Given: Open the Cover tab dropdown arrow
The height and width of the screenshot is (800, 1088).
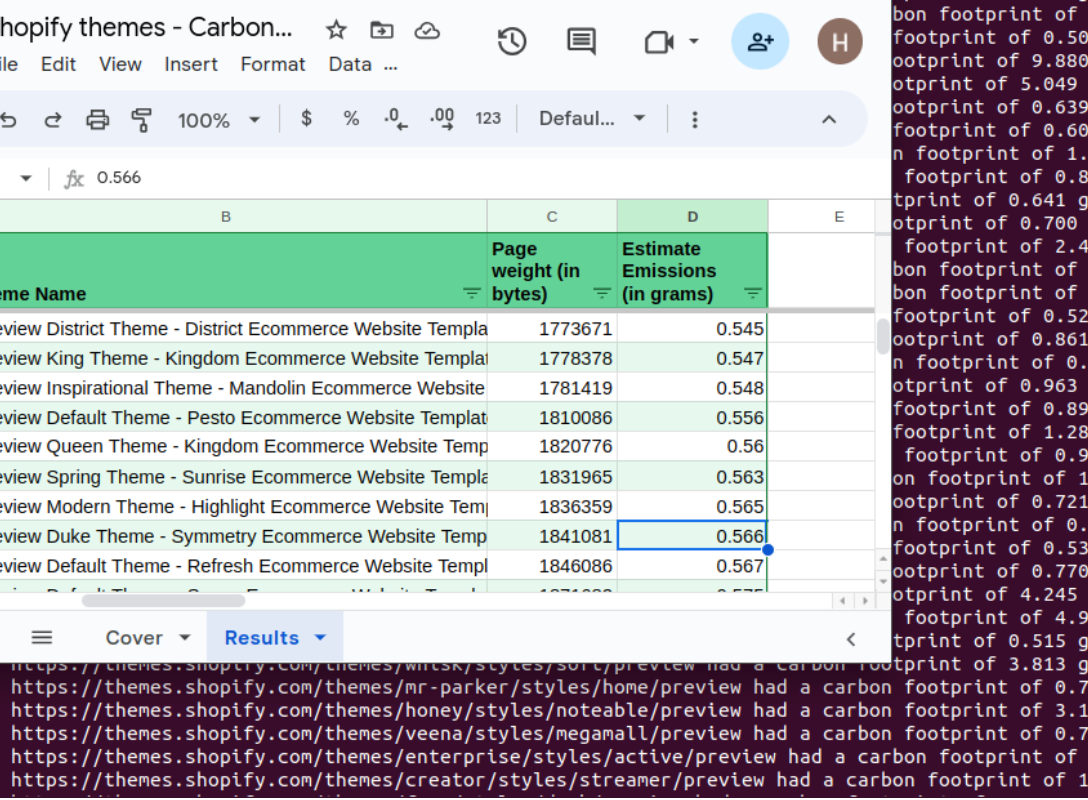Looking at the screenshot, I should (x=185, y=637).
